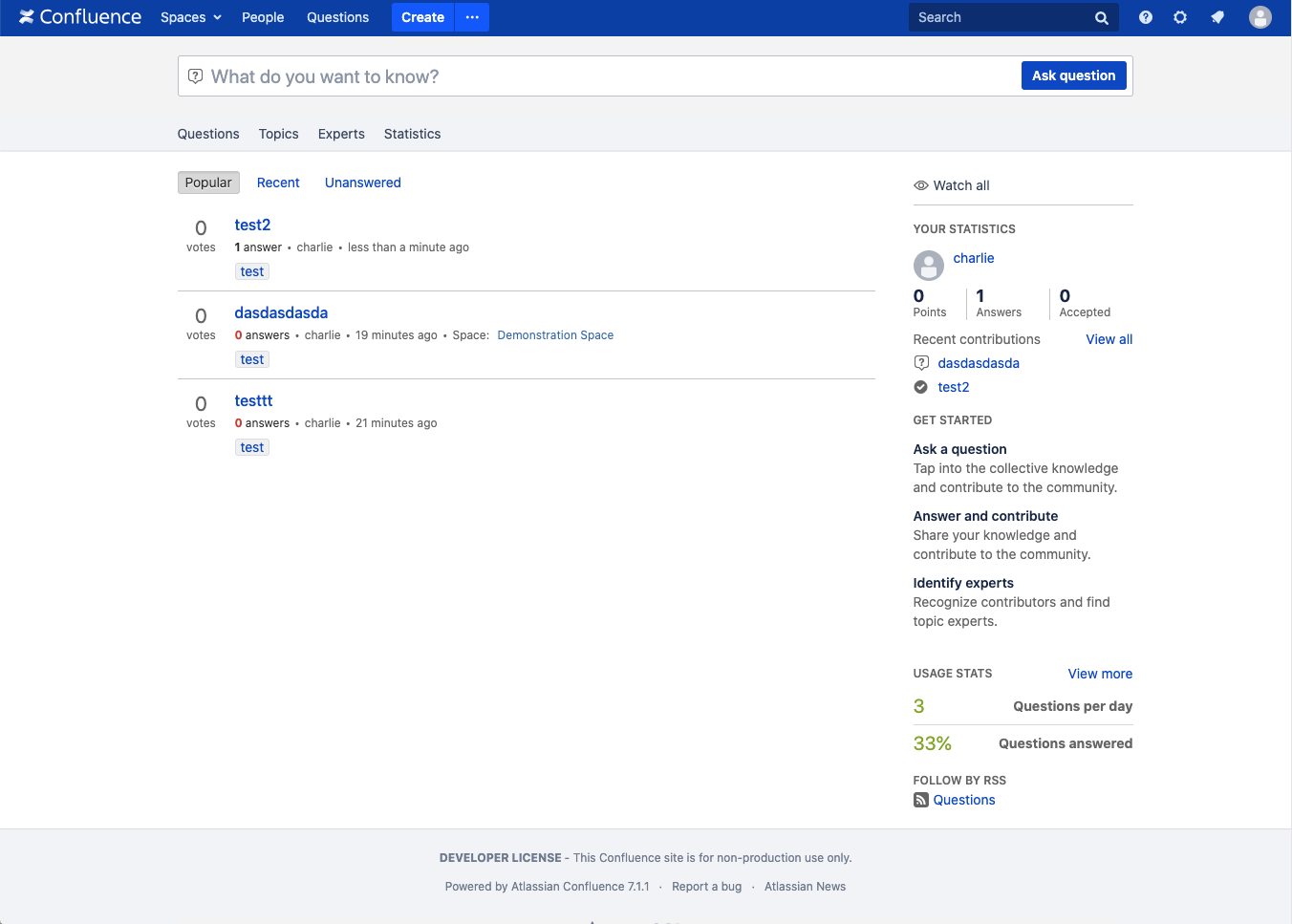Switch to the Unanswered filter
Viewport: 1292px width, 924px height.
pos(363,183)
